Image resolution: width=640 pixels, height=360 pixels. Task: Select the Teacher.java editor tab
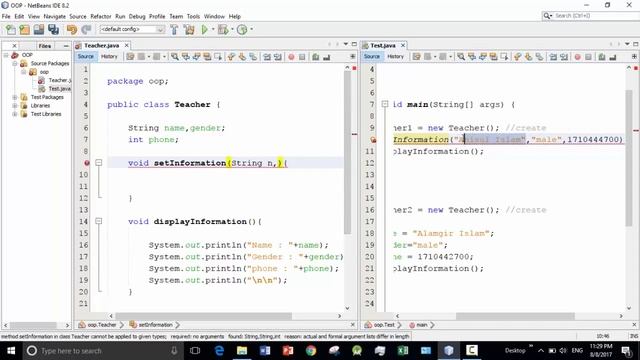click(x=102, y=45)
